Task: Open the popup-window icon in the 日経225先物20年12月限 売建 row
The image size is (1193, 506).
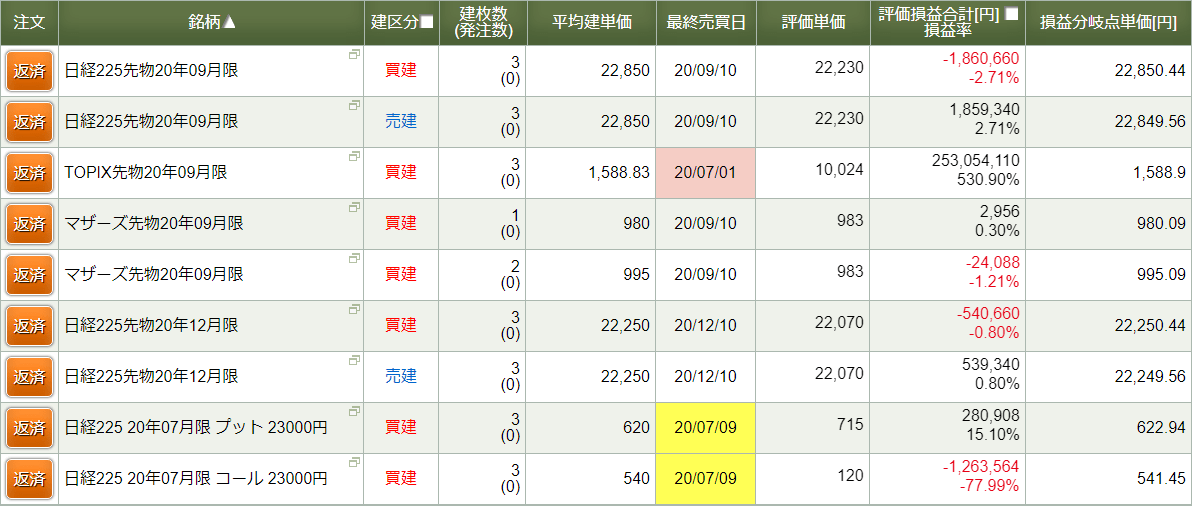Action: [355, 360]
